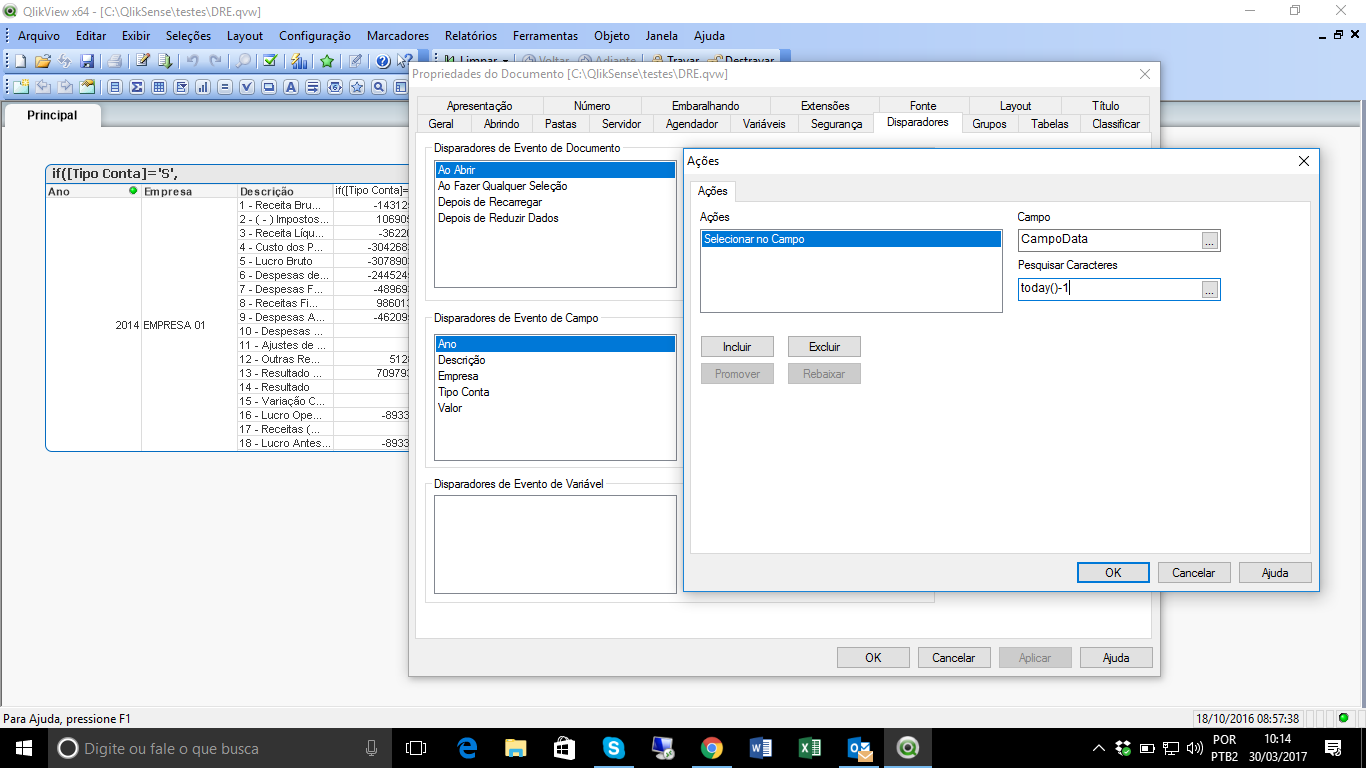The image size is (1366, 768).
Task: Click the Excluir button
Action: coord(824,347)
